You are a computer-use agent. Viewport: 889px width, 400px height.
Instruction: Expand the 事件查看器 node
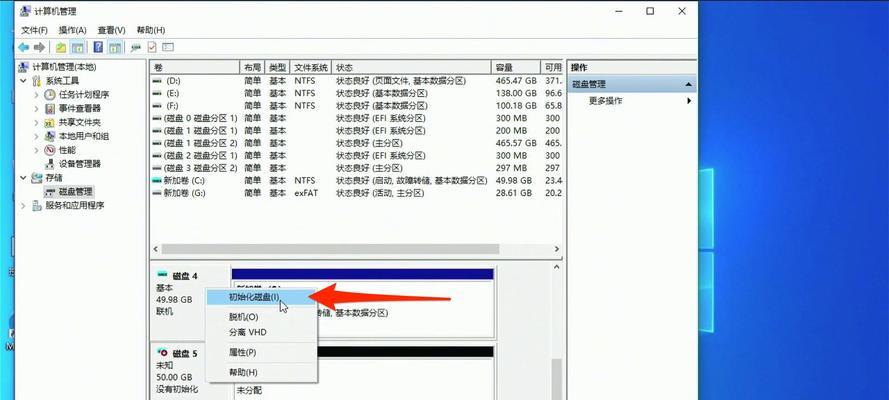(37, 108)
